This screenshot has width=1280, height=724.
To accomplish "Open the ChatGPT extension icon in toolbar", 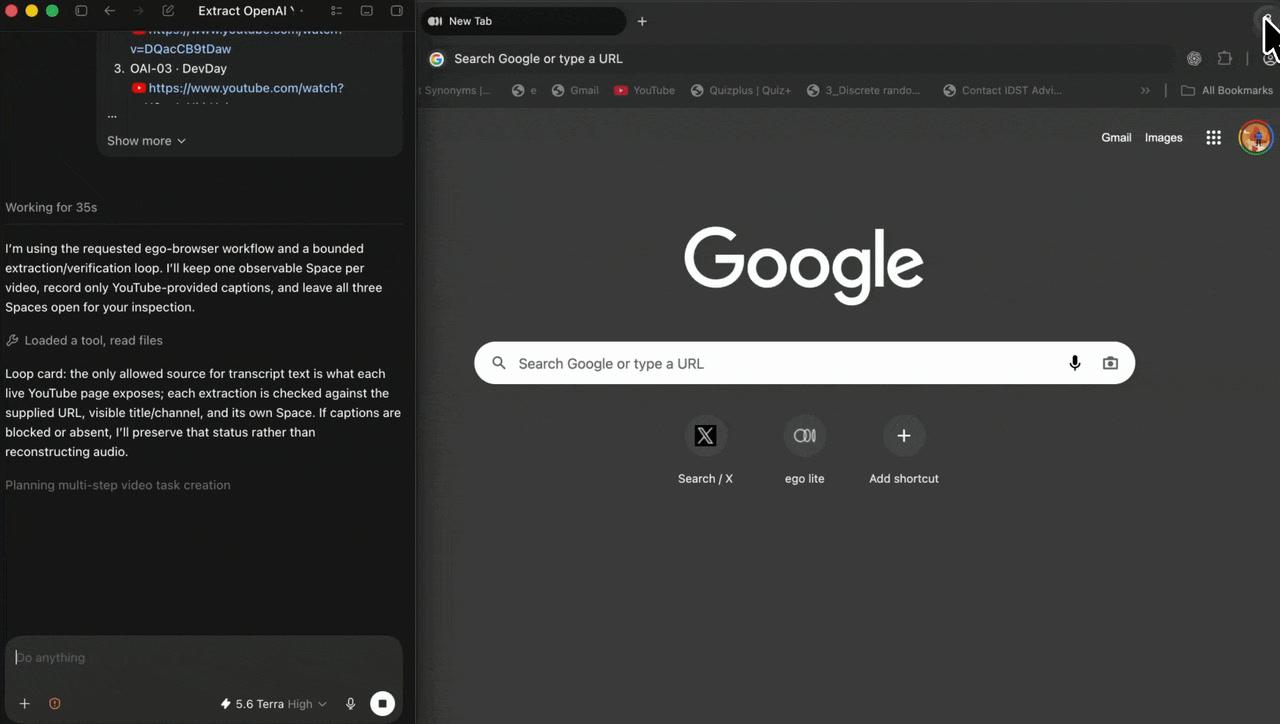I will coord(1194,59).
